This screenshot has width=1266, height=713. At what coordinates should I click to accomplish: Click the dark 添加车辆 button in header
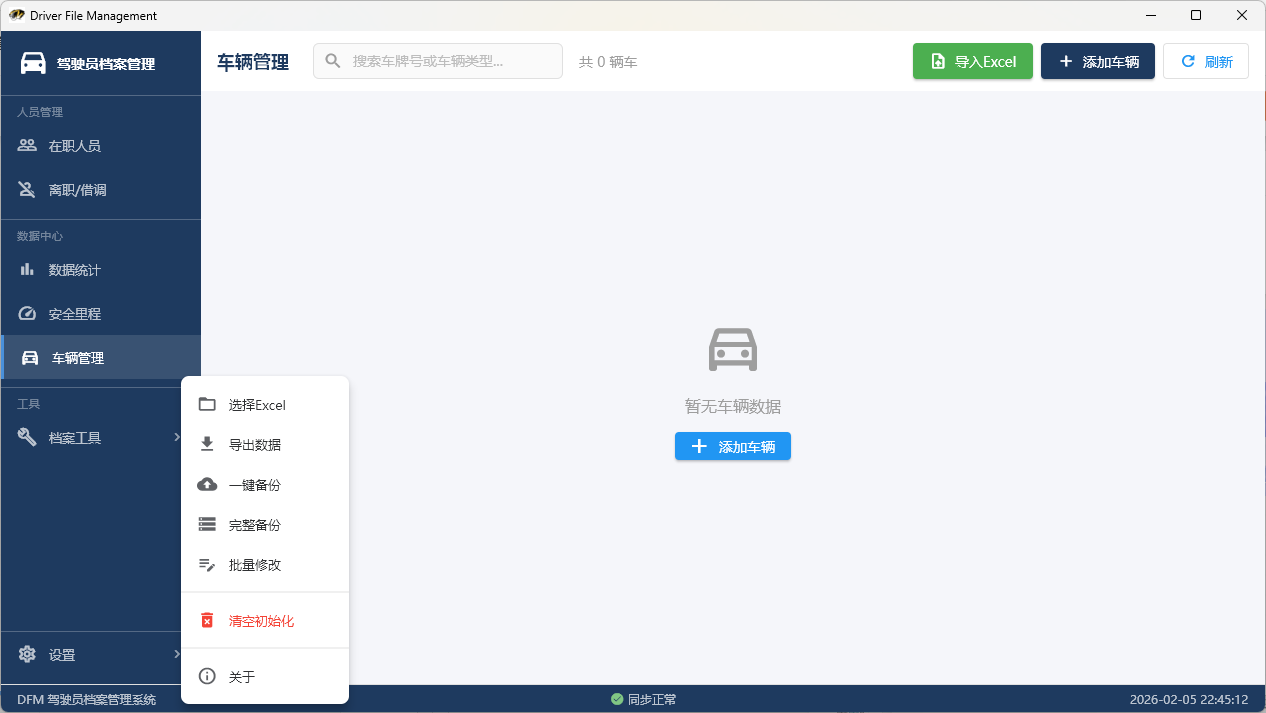(x=1097, y=61)
